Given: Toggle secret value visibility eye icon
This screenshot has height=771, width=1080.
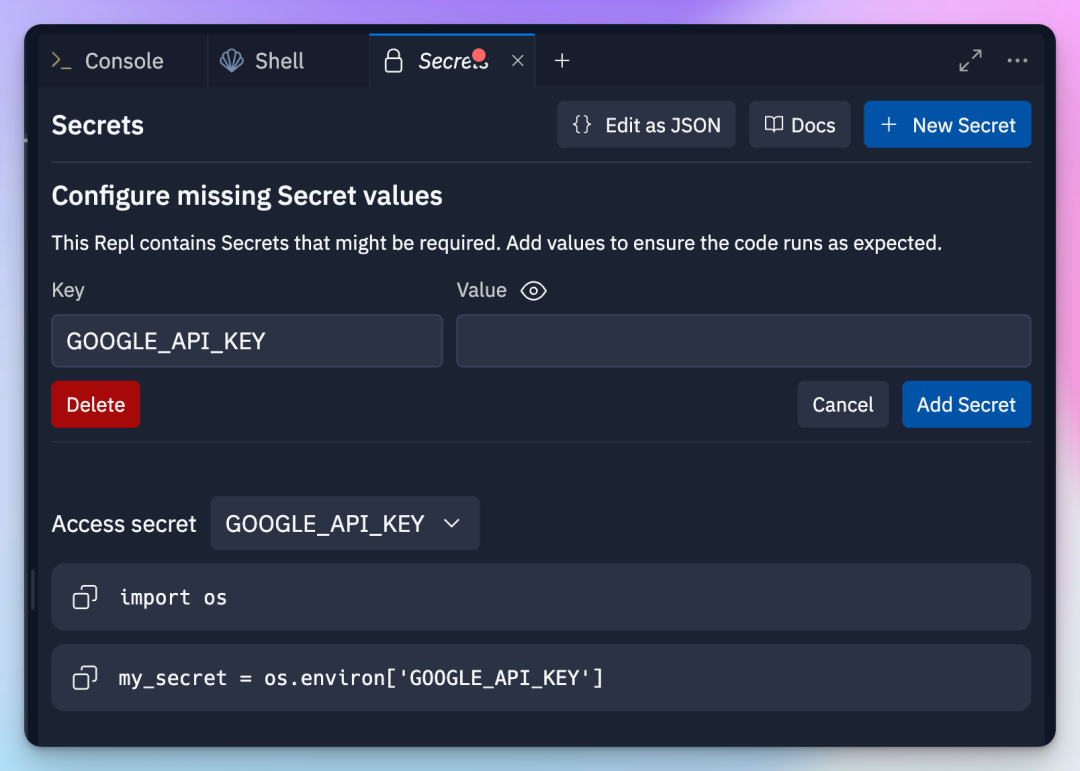Looking at the screenshot, I should click(x=534, y=291).
